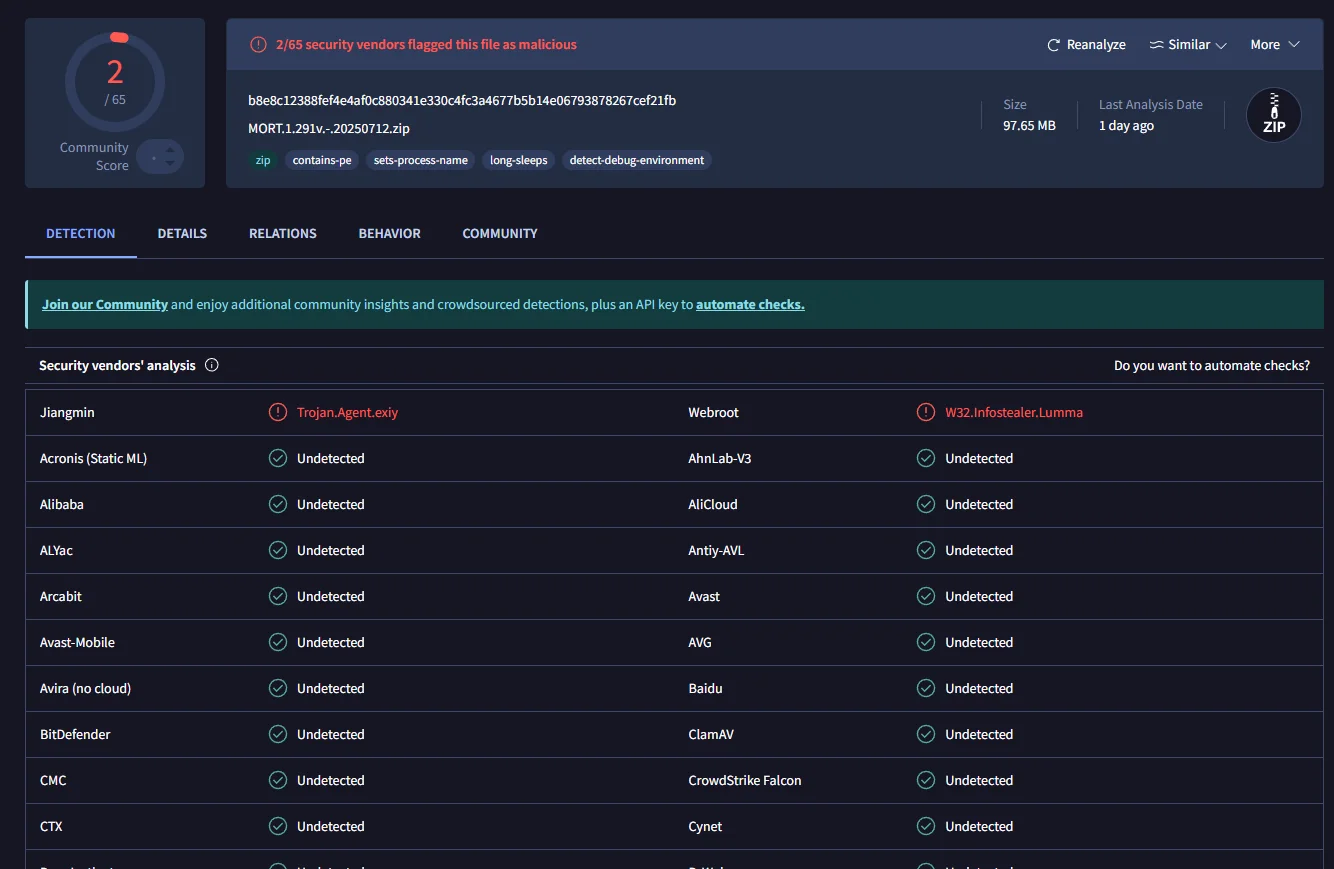Click the check icon in the Antiy-AVL row
The height and width of the screenshot is (869, 1334).
point(926,550)
